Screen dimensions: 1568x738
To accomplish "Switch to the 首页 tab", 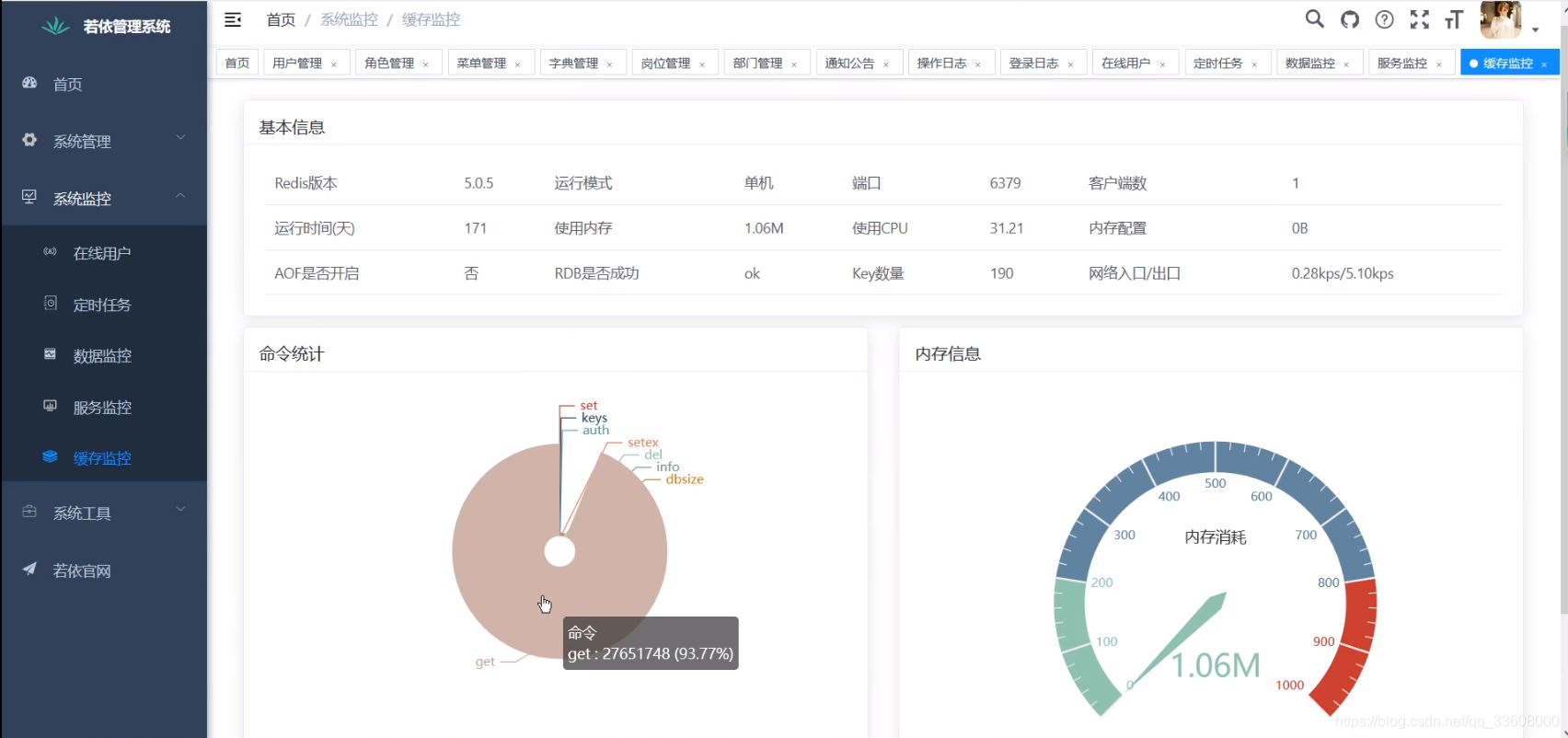I will (237, 63).
